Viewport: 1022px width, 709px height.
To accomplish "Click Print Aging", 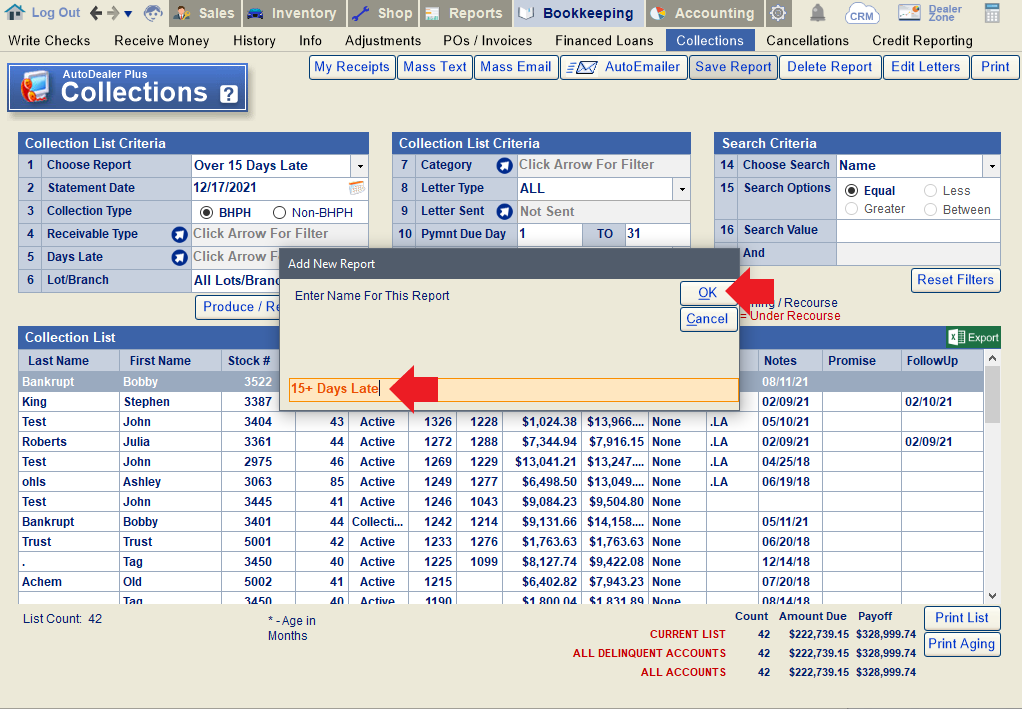I will [x=962, y=644].
